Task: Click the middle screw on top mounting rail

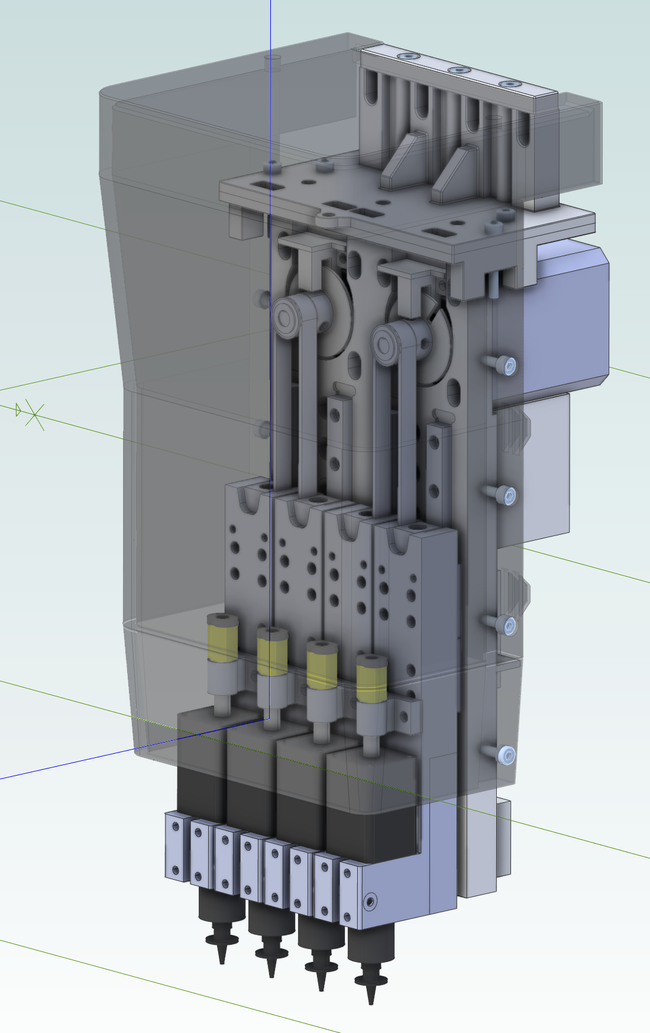Action: (x=458, y=69)
